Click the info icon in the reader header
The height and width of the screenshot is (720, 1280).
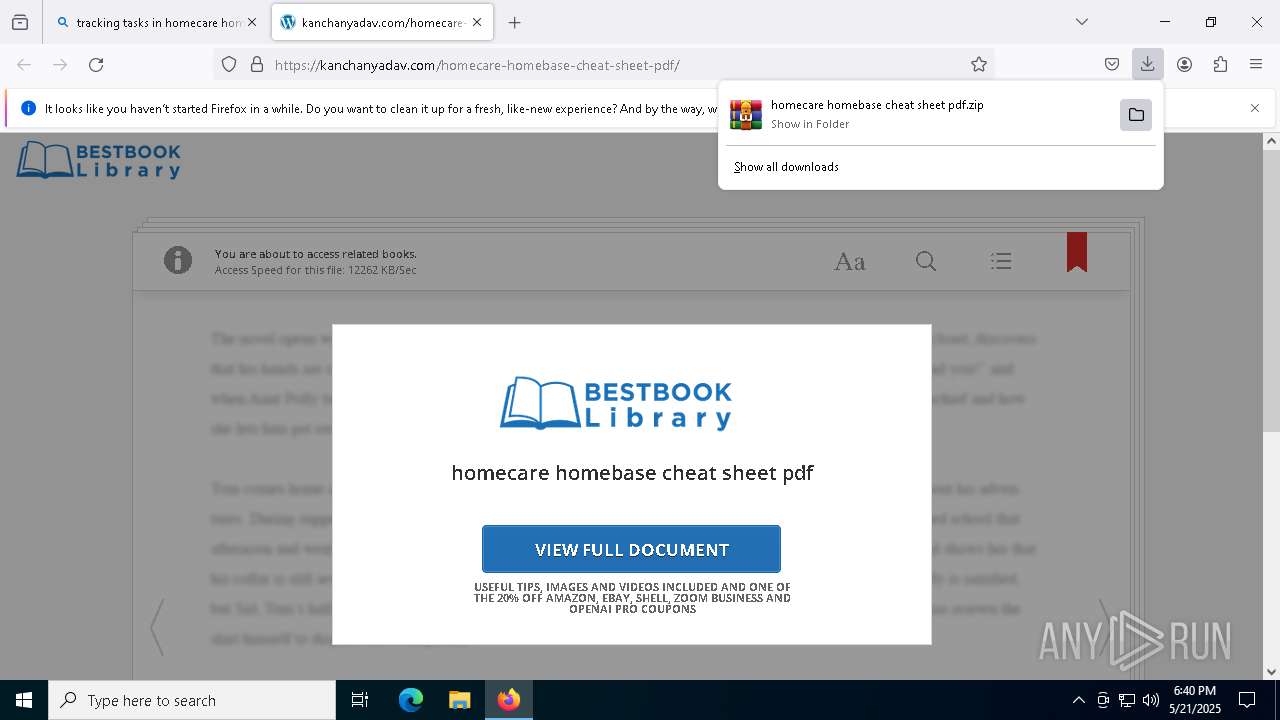[x=178, y=261]
